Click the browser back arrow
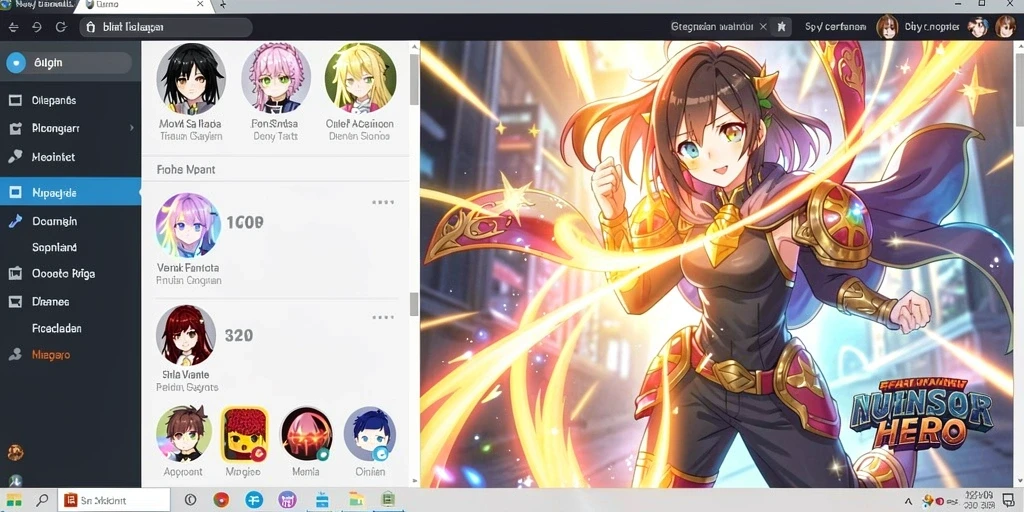1024x512 pixels. (x=13, y=27)
